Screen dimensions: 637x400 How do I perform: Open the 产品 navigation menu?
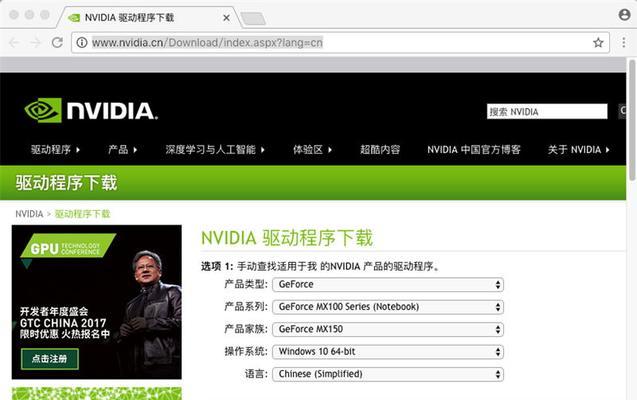(x=123, y=149)
